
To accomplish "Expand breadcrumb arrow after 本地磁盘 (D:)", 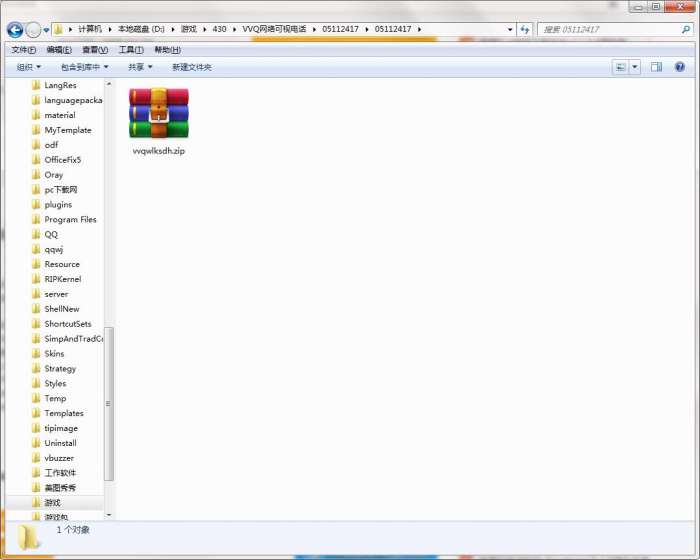I will (x=173, y=29).
